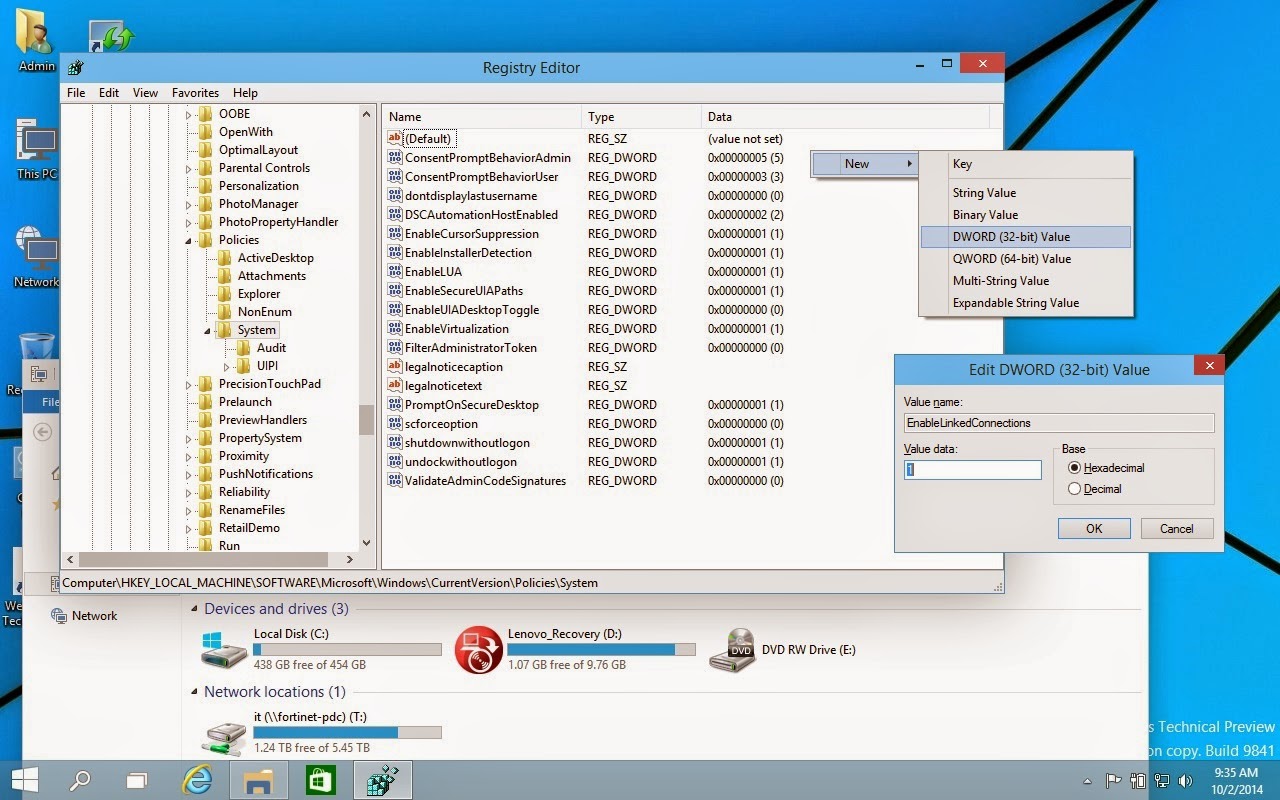Sort by the Type column header
This screenshot has height=800, width=1280.
[x=641, y=117]
